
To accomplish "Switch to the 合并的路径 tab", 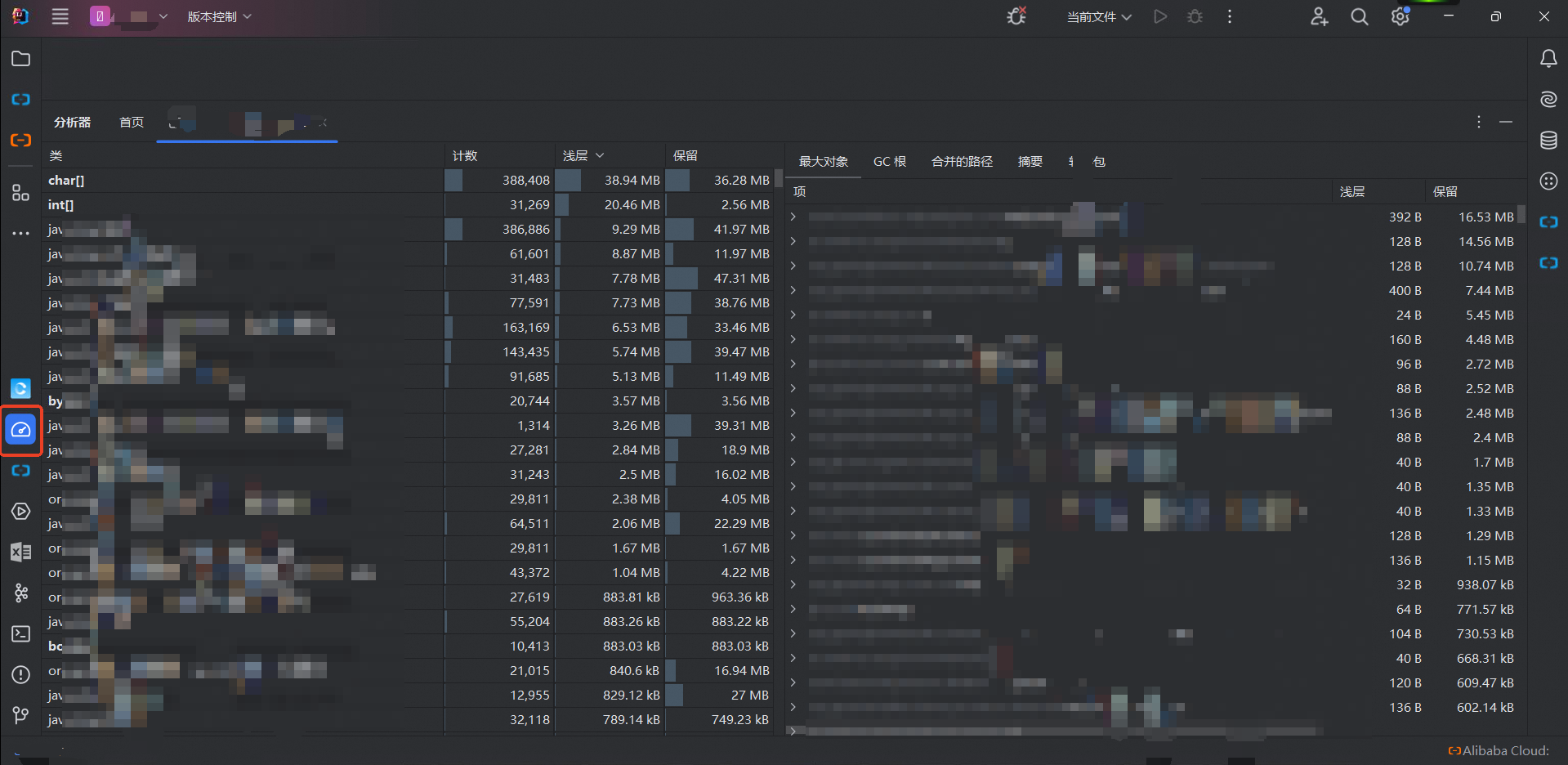I will pos(962,162).
